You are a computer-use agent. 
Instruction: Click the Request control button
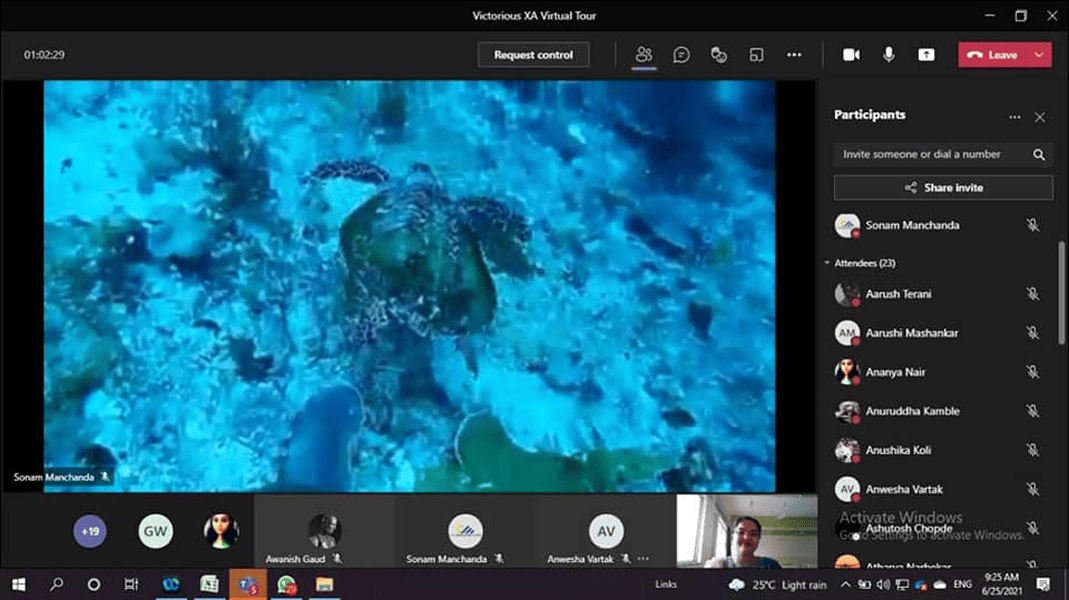[x=533, y=55]
